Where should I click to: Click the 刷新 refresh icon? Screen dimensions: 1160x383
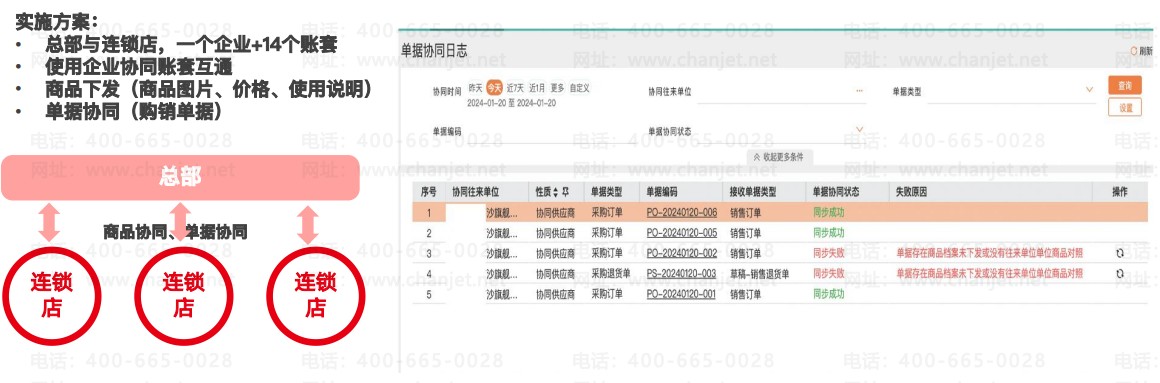pos(1133,51)
